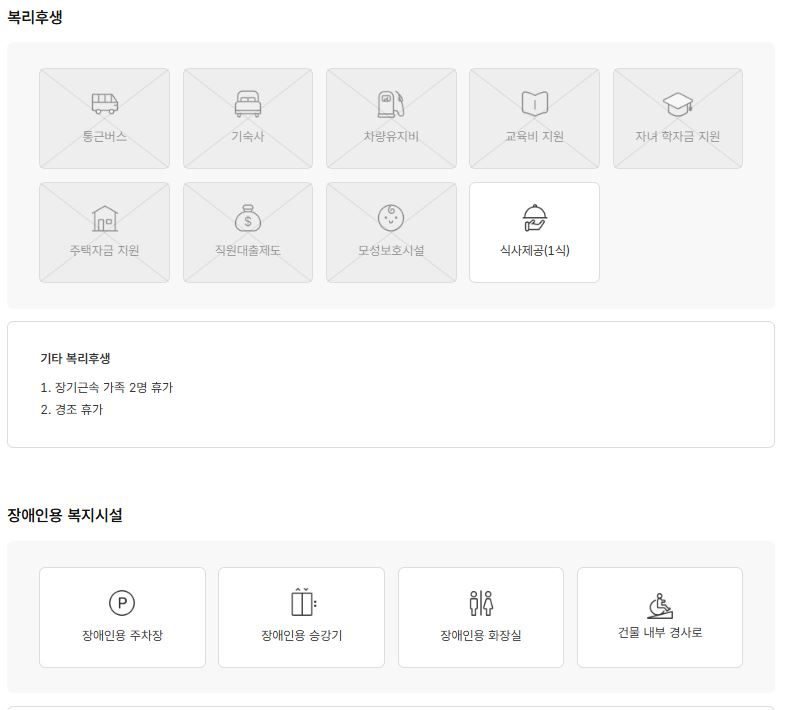Click the meal service cloche icon
This screenshot has width=786, height=710.
tap(534, 218)
